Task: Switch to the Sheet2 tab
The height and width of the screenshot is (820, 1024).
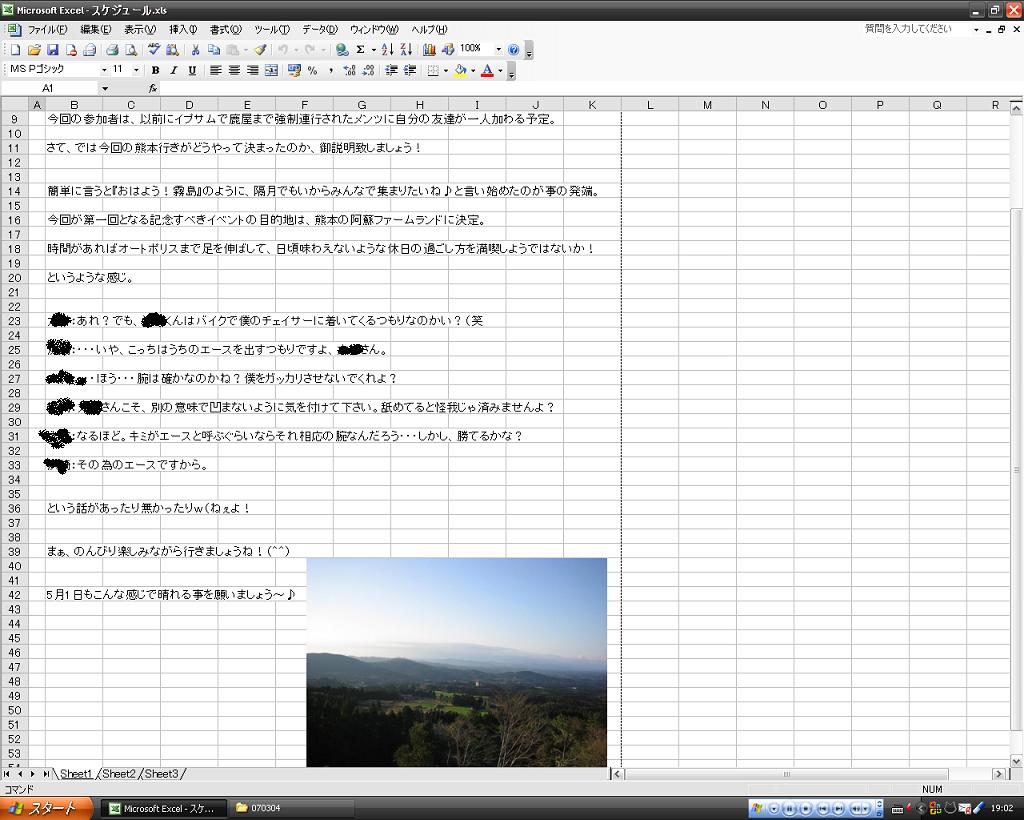Action: [x=119, y=774]
